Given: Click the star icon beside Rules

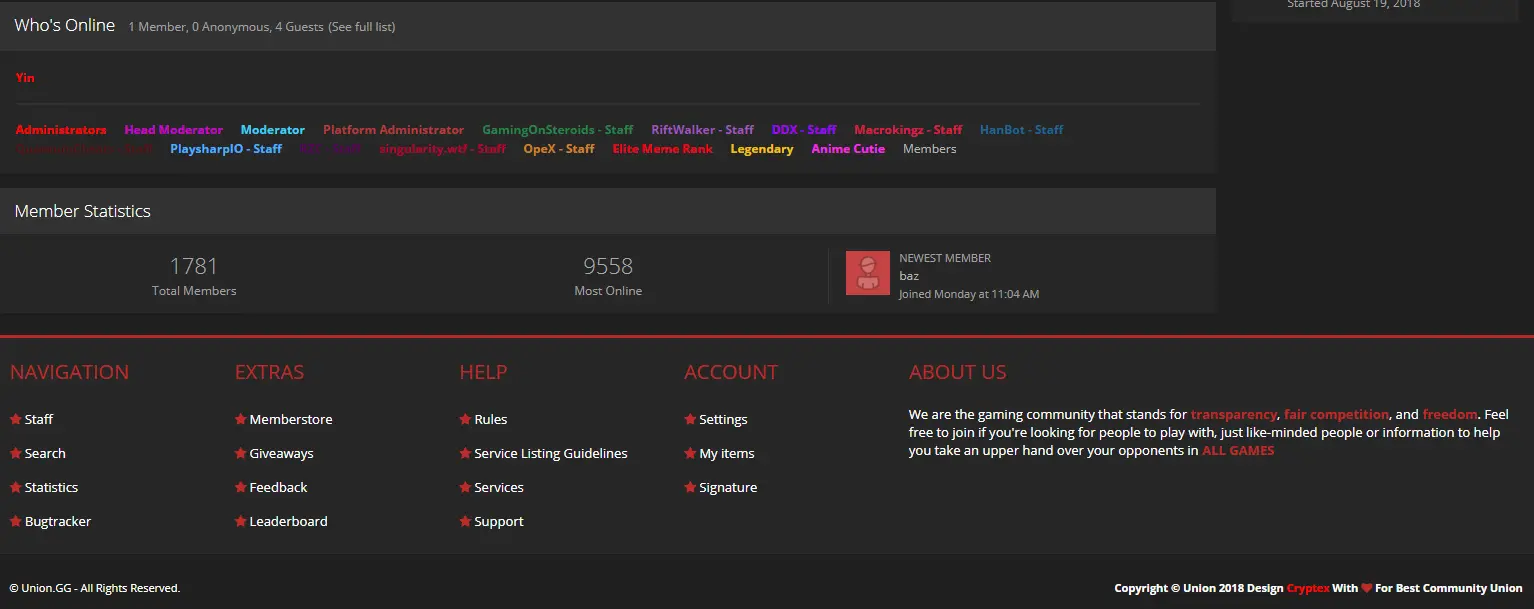Looking at the screenshot, I should (466, 419).
